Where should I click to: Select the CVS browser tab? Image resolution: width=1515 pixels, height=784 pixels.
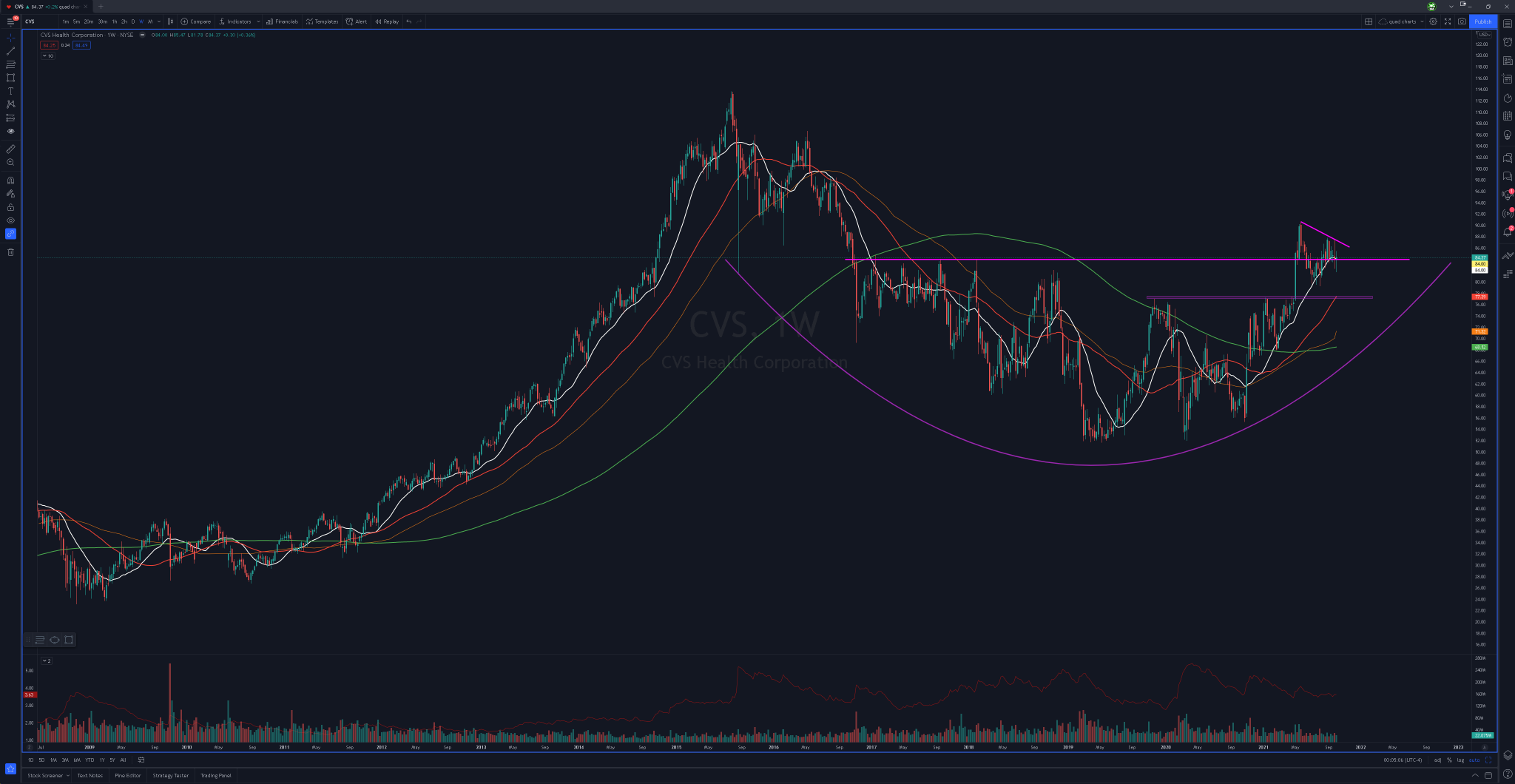click(x=47, y=7)
